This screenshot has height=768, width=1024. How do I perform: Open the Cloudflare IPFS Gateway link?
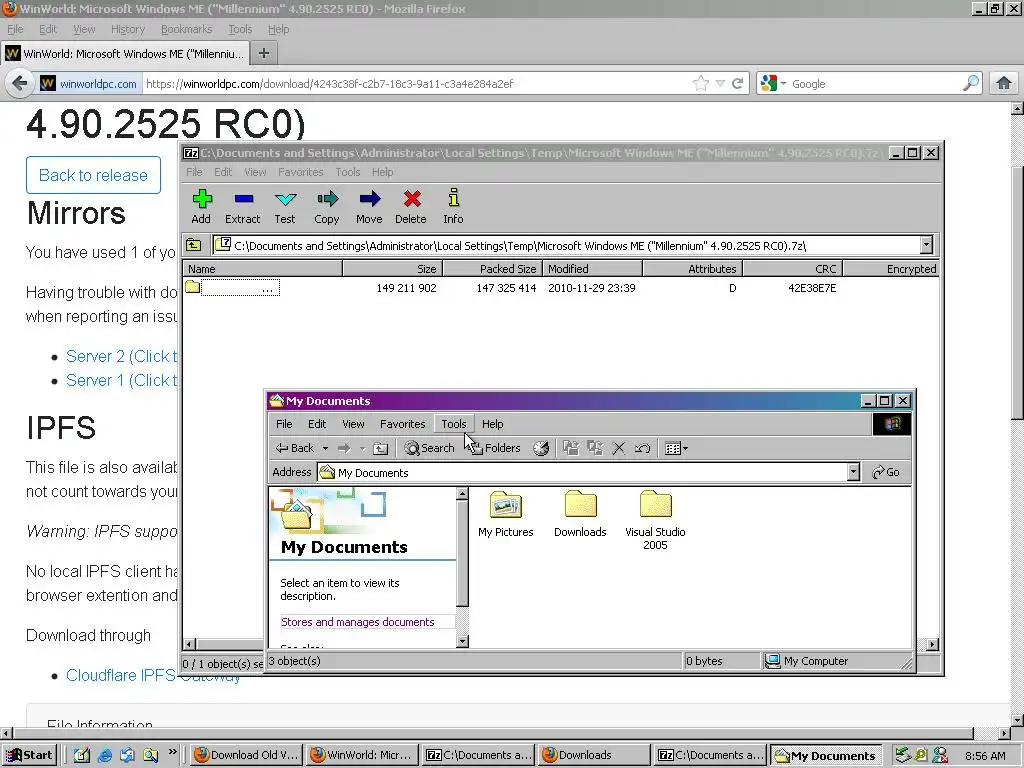click(x=153, y=675)
